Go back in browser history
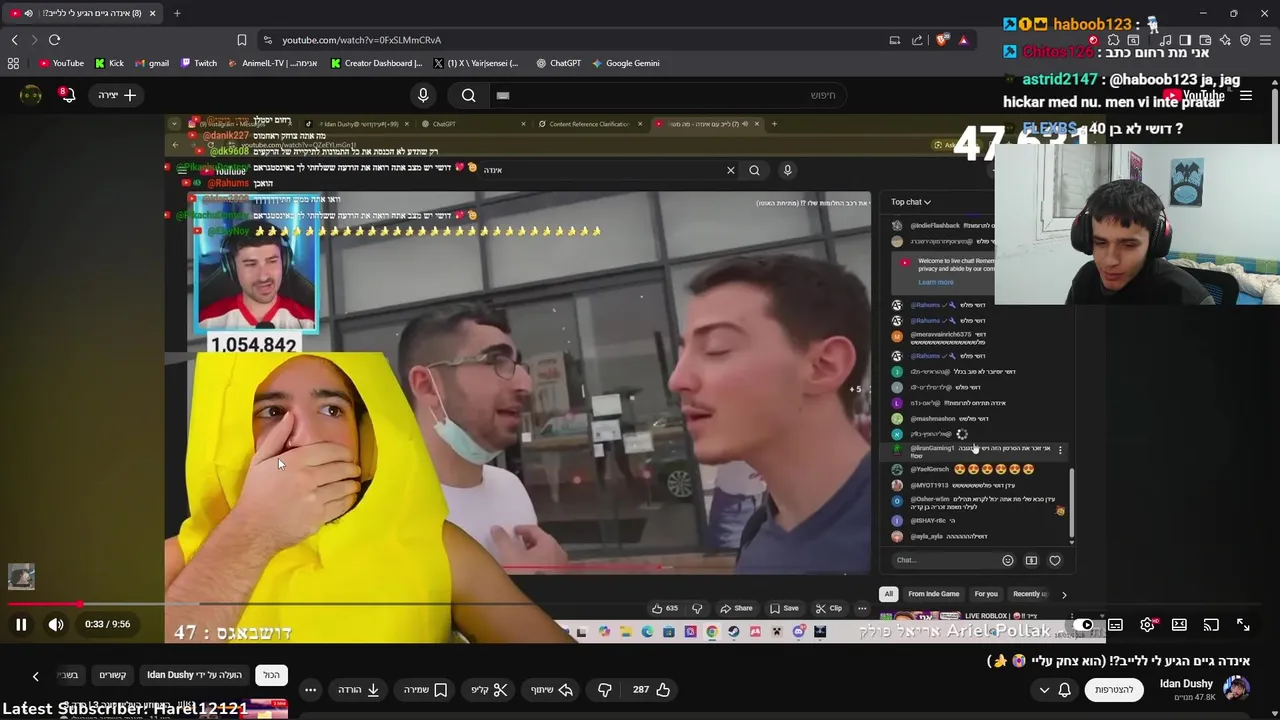This screenshot has width=1280, height=720. click(14, 40)
